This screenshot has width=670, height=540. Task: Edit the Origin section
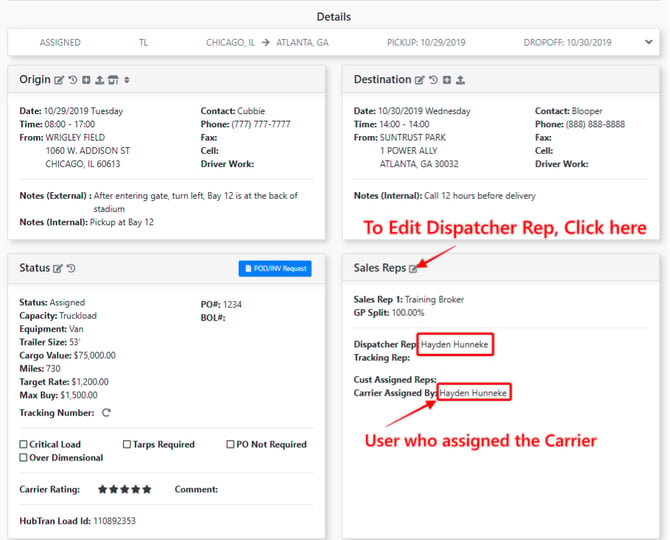click(x=59, y=80)
